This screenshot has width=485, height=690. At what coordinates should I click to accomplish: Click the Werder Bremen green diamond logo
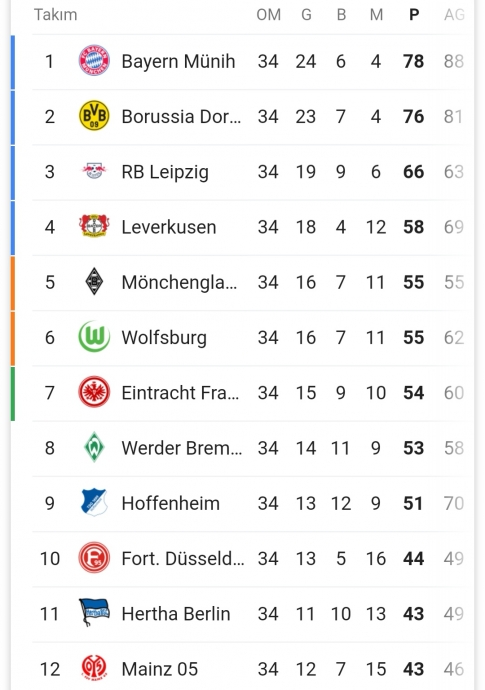tap(94, 447)
